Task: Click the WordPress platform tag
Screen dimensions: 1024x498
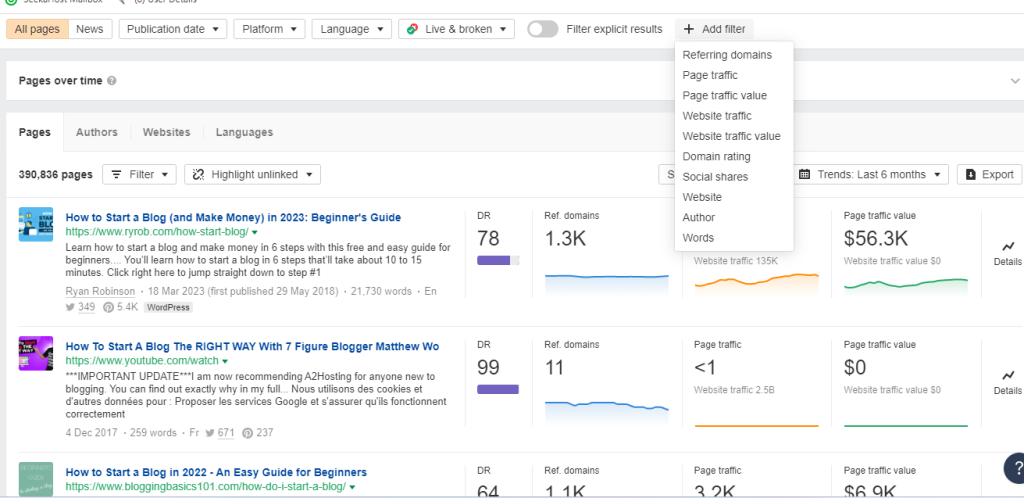Action: [168, 307]
